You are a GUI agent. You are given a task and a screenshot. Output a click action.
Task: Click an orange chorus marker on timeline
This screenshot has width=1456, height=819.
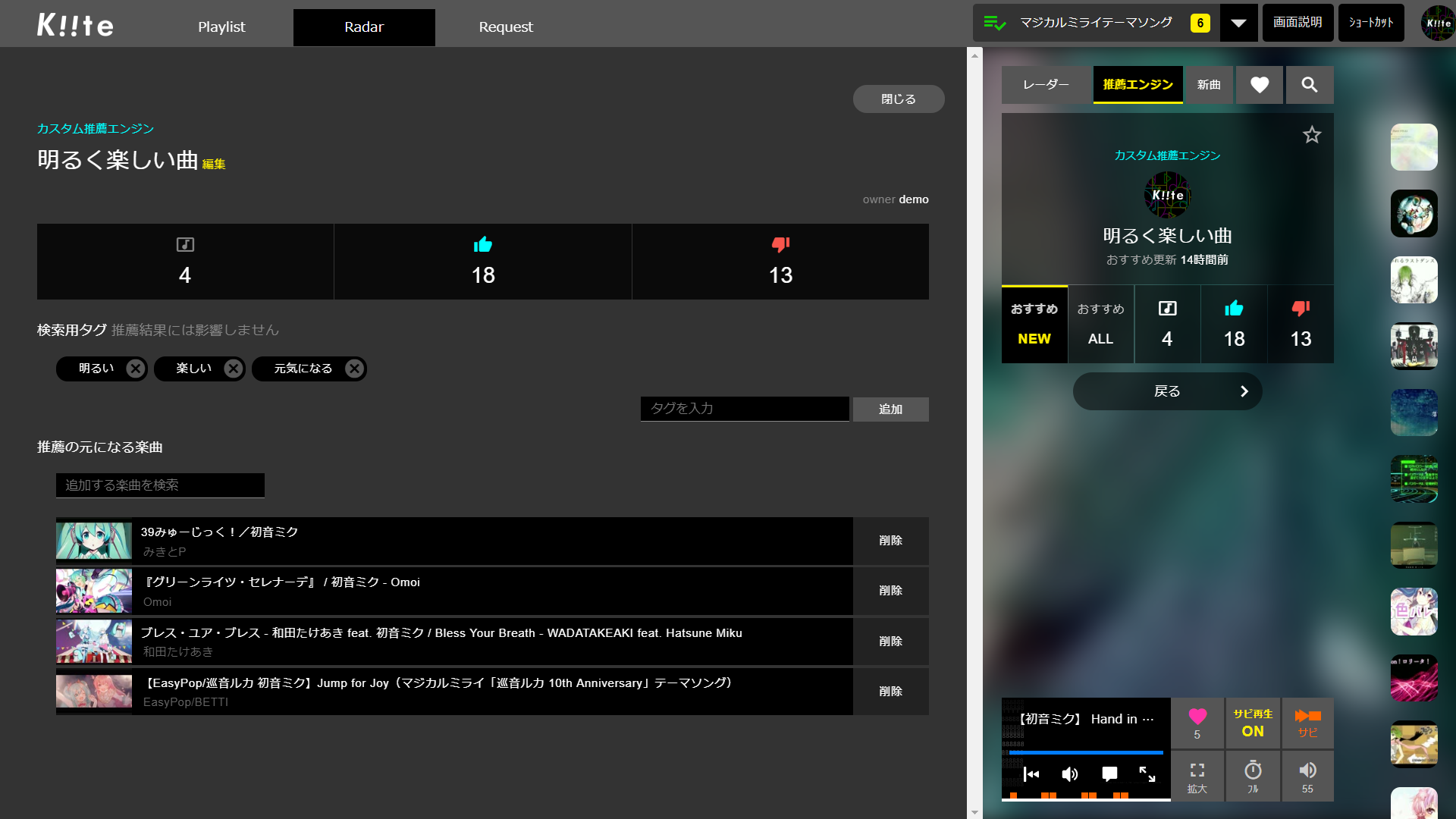[x=1049, y=795]
